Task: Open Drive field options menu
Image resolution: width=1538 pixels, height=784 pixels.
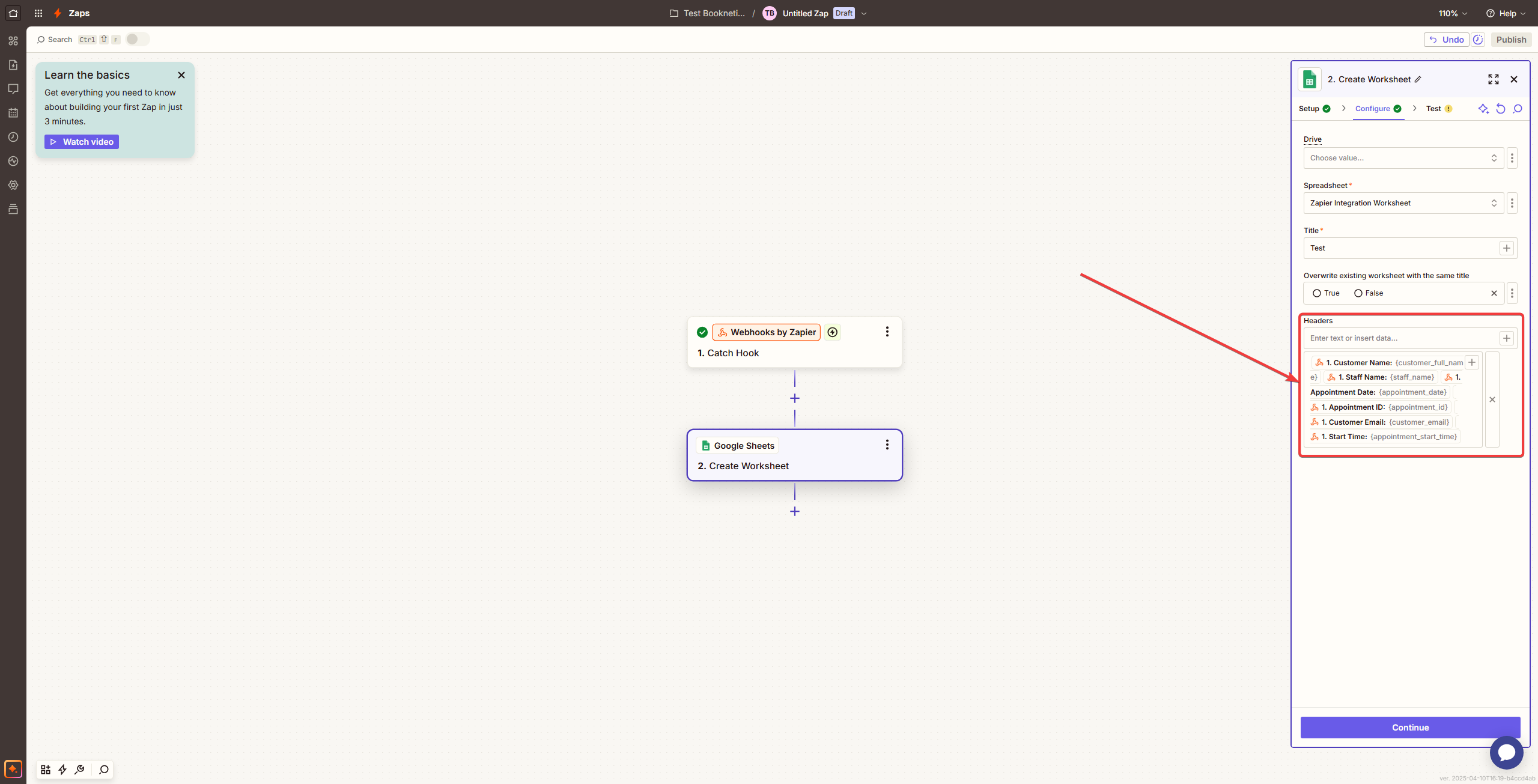Action: (1512, 158)
